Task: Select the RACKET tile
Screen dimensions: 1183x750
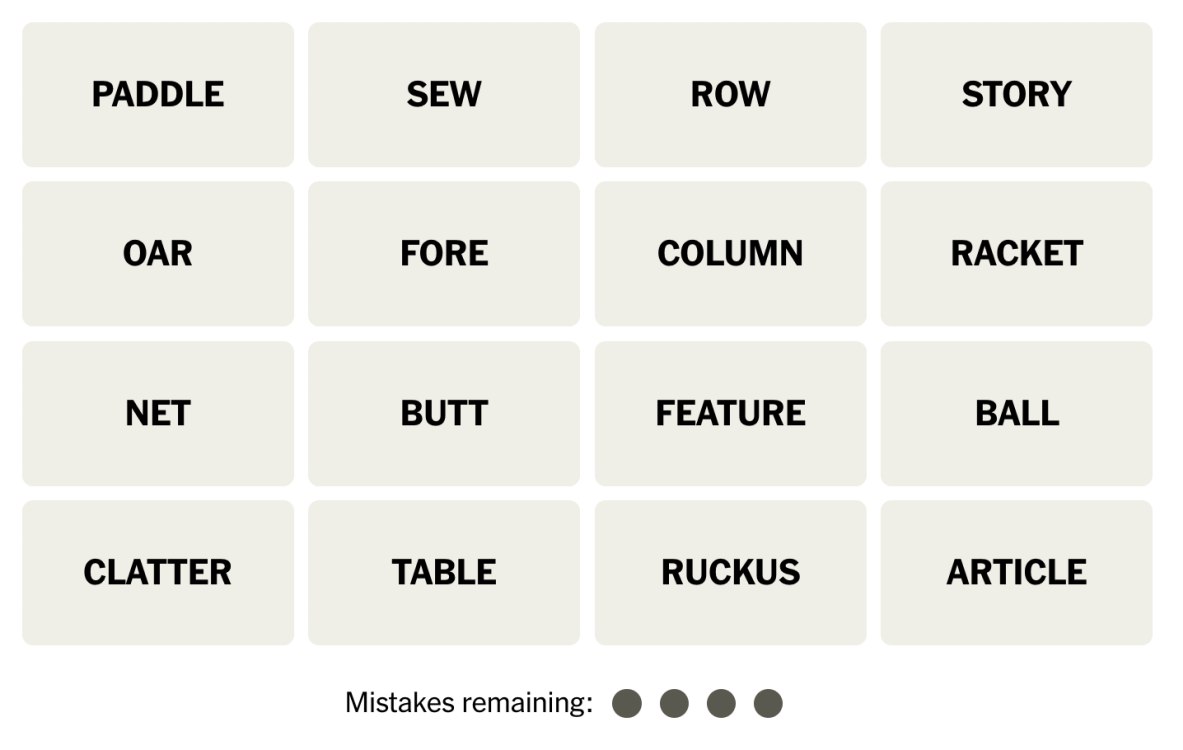Action: pos(1016,254)
